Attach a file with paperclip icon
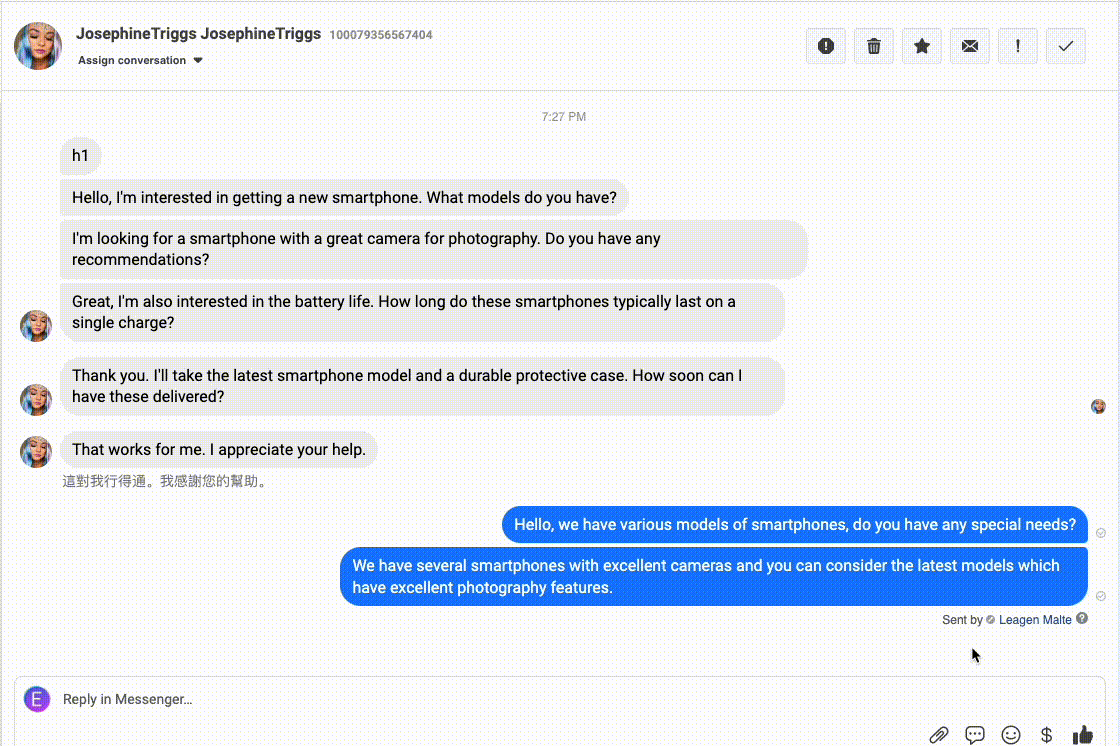The height and width of the screenshot is (746, 1120). coord(938,735)
